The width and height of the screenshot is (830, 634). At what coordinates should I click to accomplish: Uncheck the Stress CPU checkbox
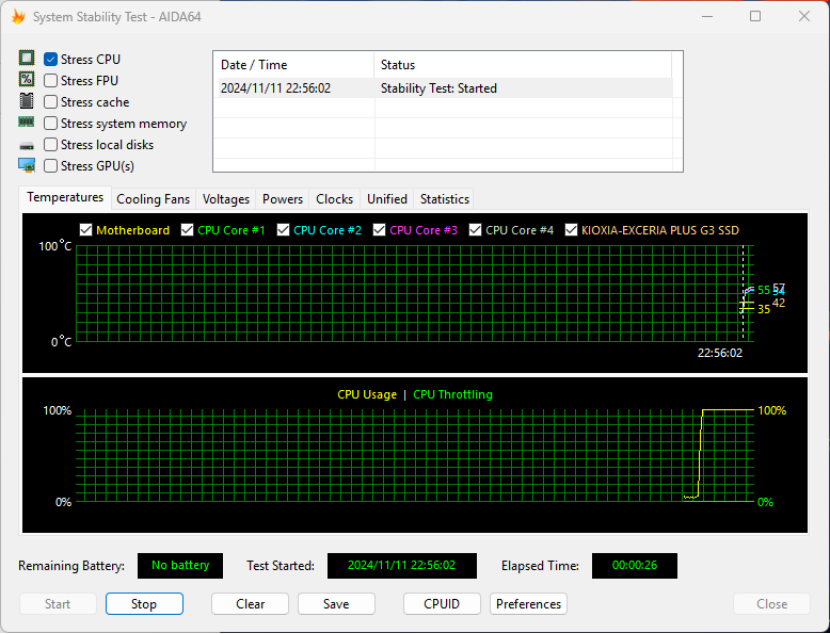click(51, 59)
